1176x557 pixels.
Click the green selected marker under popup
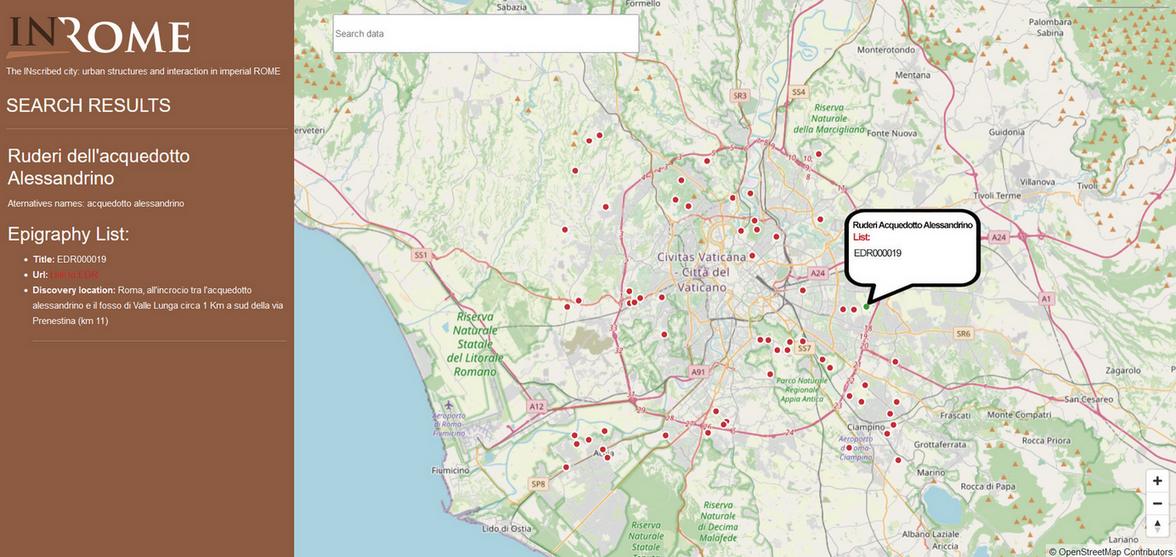point(866,307)
